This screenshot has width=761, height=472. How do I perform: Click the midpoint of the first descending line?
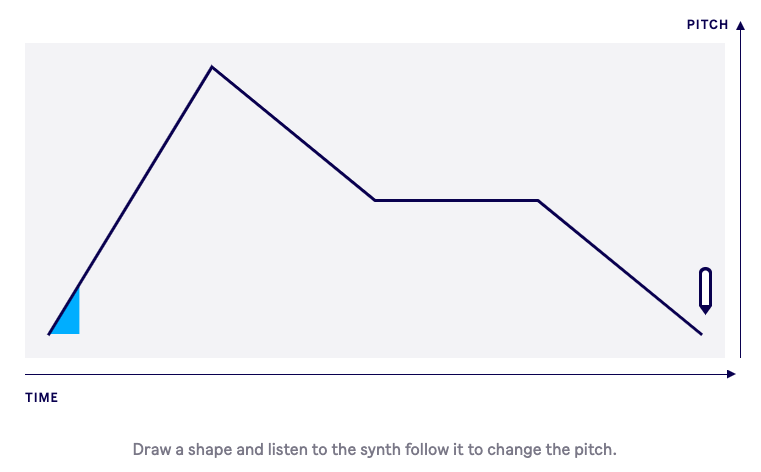(x=293, y=134)
